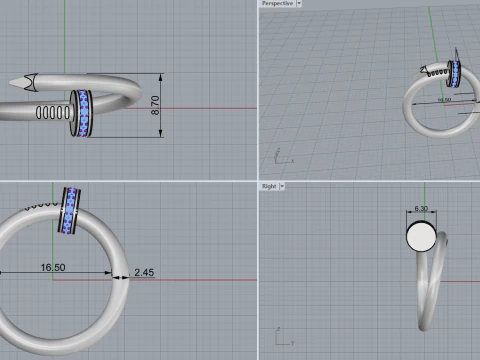Pick the blue gem collar in top-left viewport
The image size is (480, 360).
(84, 113)
